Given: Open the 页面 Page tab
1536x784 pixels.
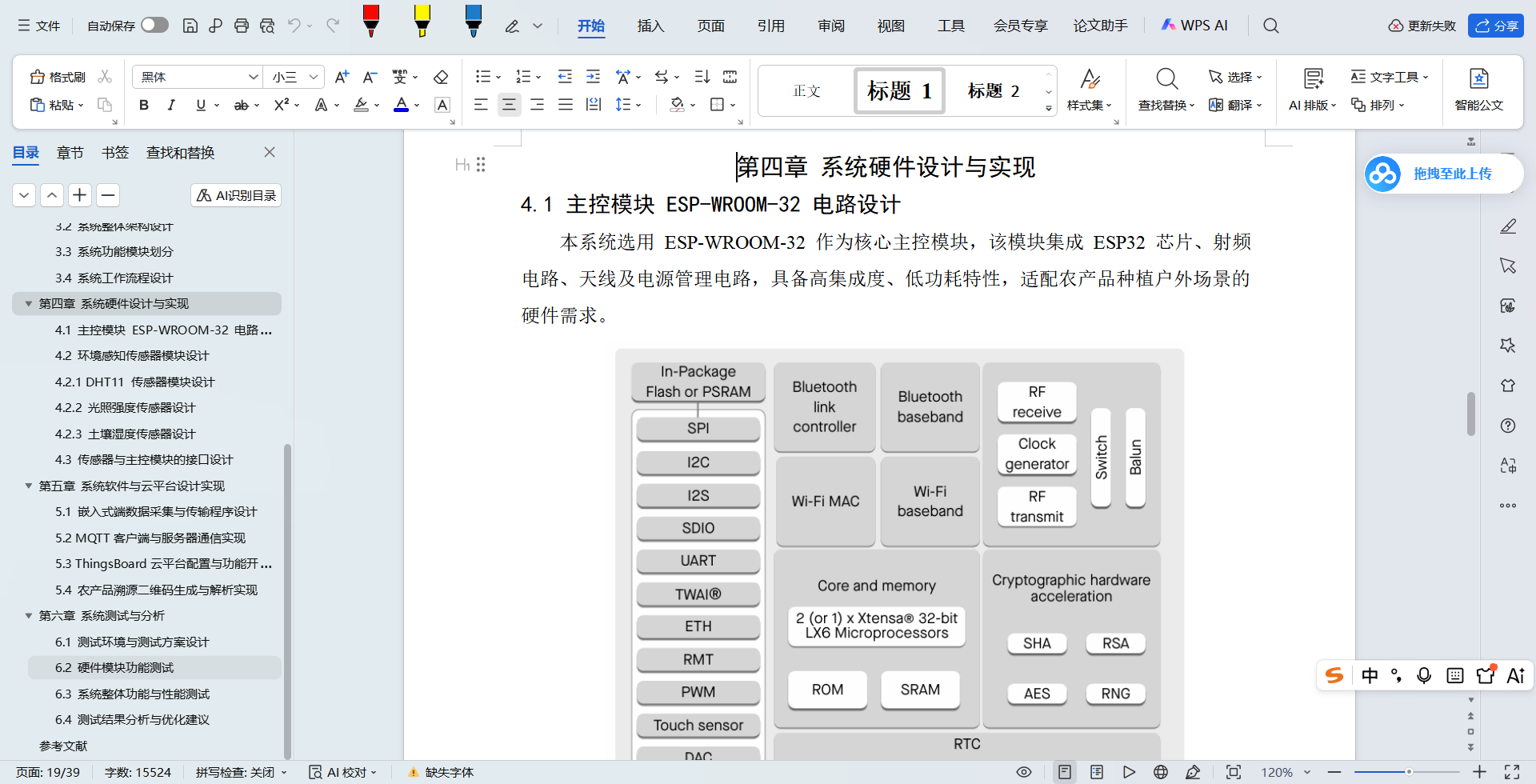Looking at the screenshot, I should (x=710, y=26).
